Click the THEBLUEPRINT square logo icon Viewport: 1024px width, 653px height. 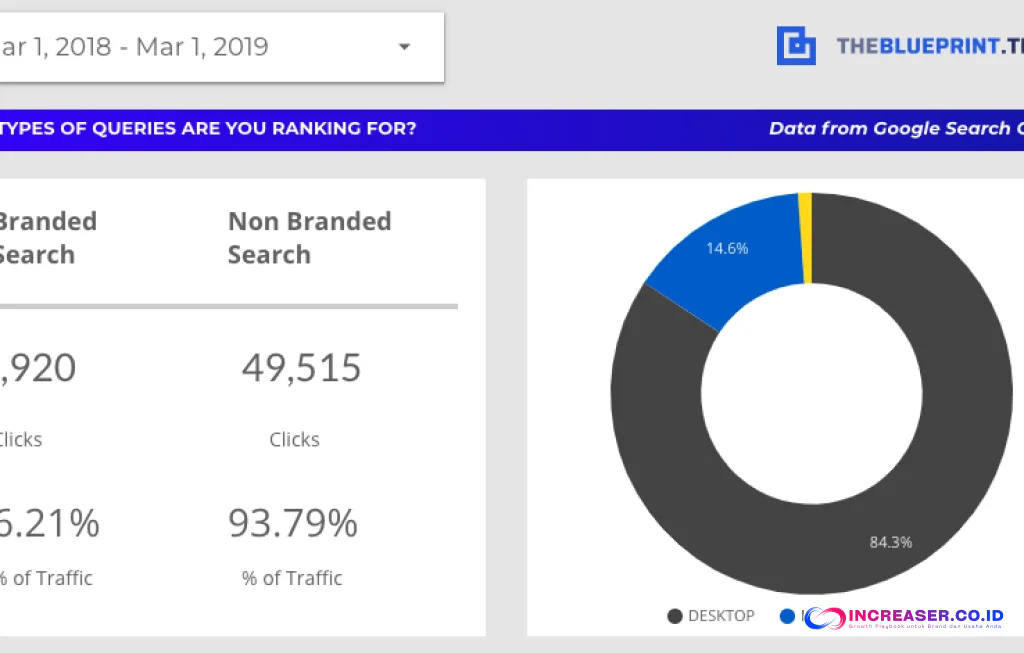click(795, 44)
